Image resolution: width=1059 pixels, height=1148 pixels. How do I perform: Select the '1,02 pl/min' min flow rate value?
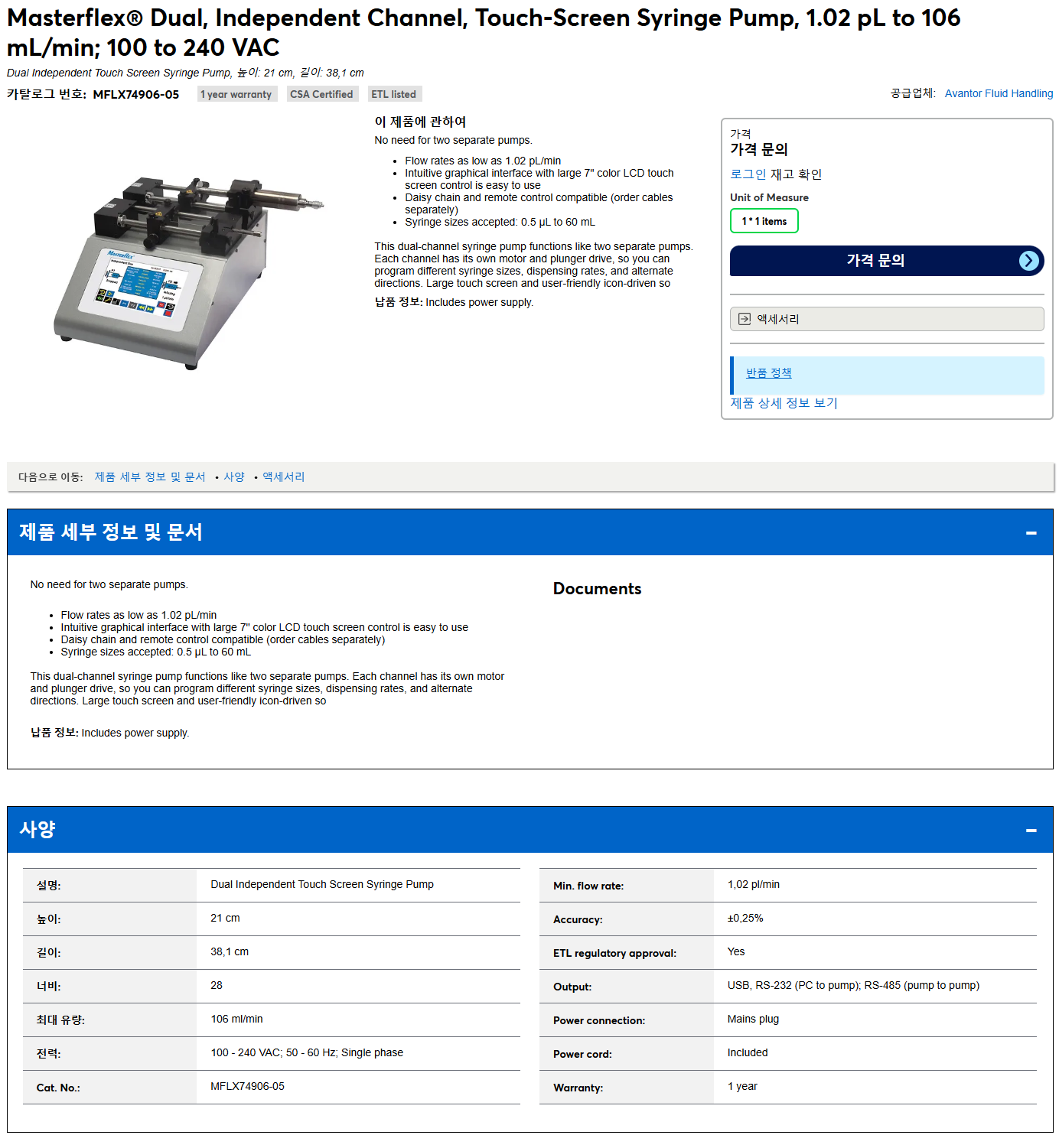(x=754, y=884)
